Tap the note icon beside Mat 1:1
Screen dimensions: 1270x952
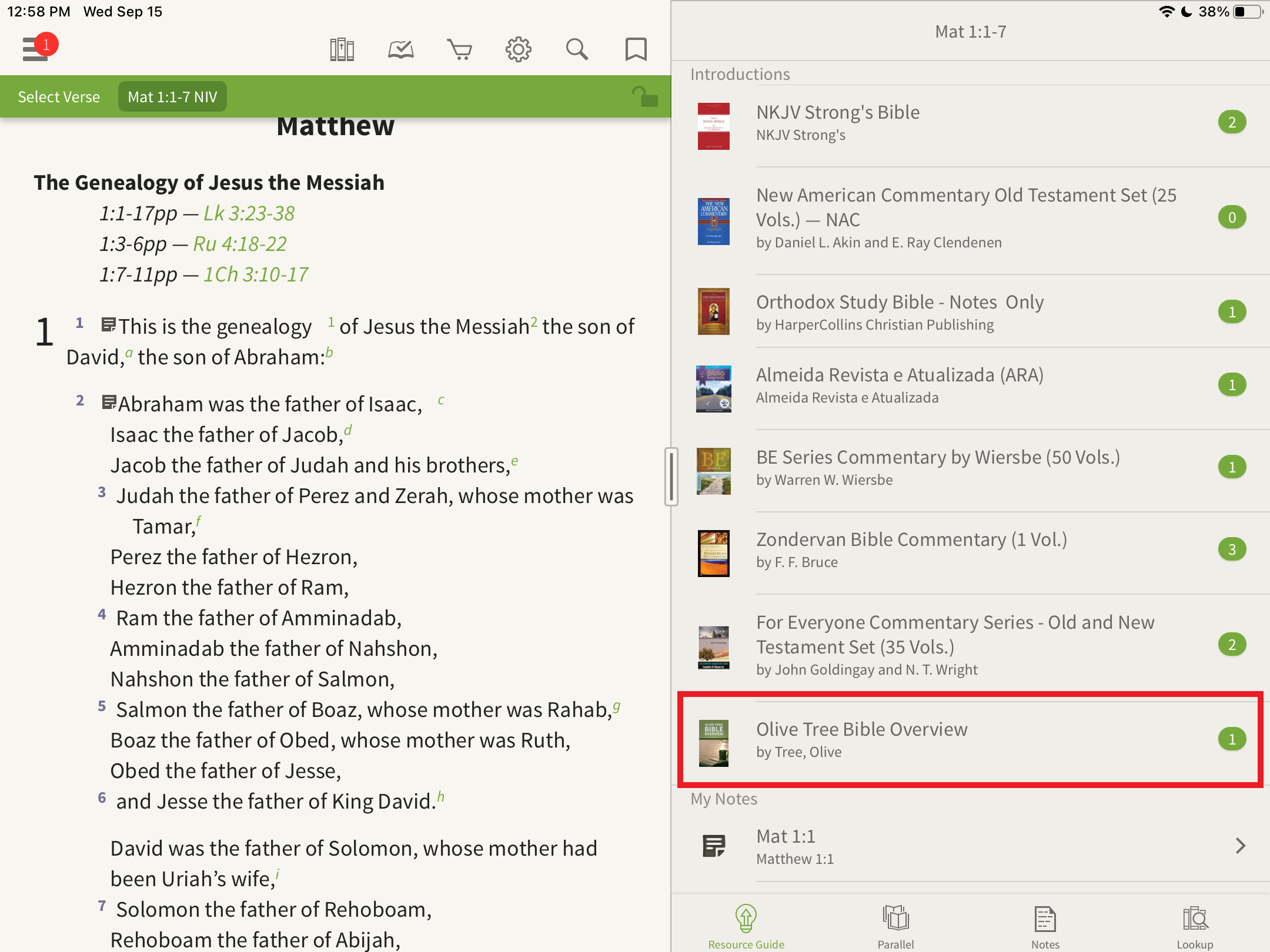(714, 846)
